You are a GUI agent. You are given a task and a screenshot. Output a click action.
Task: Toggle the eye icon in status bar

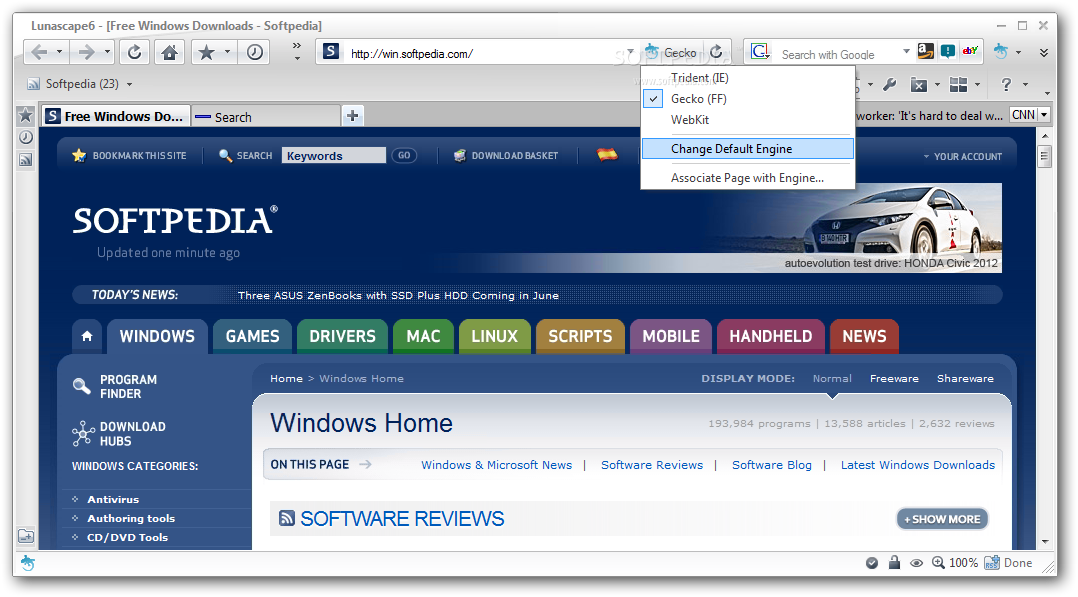[x=916, y=563]
